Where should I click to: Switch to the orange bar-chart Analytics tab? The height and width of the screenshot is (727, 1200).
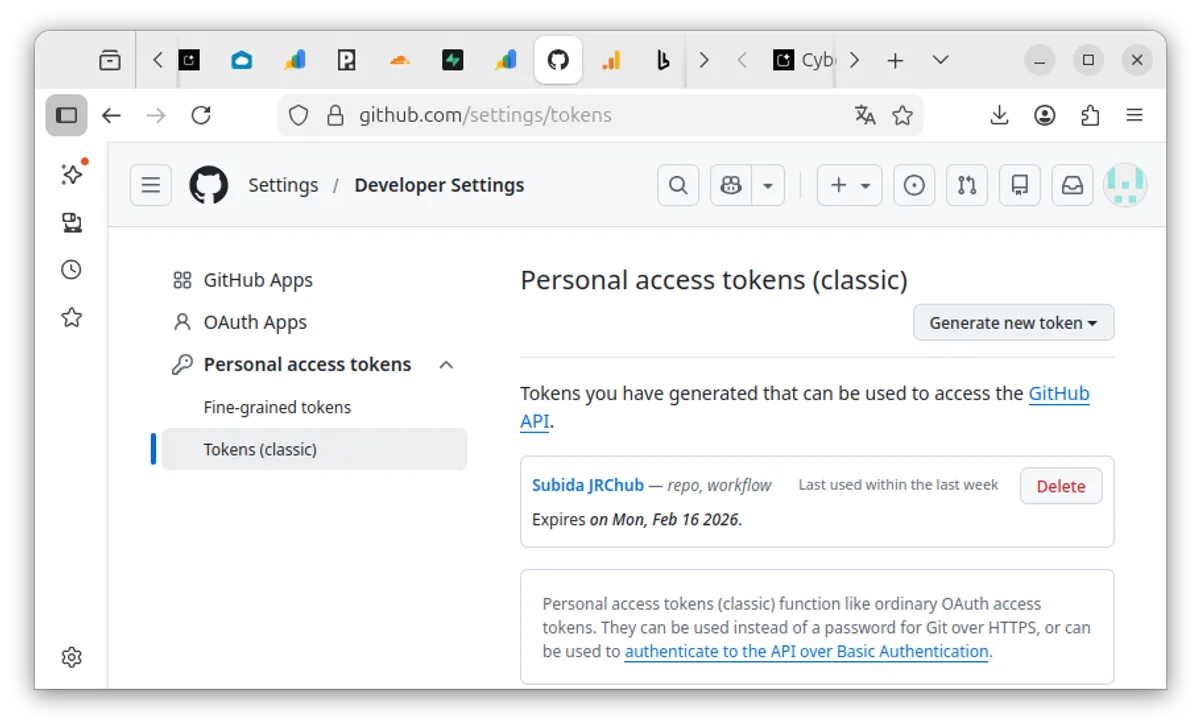coord(611,61)
